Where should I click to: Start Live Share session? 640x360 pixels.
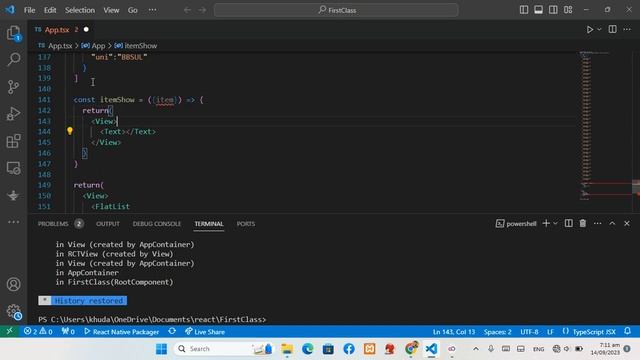205,331
